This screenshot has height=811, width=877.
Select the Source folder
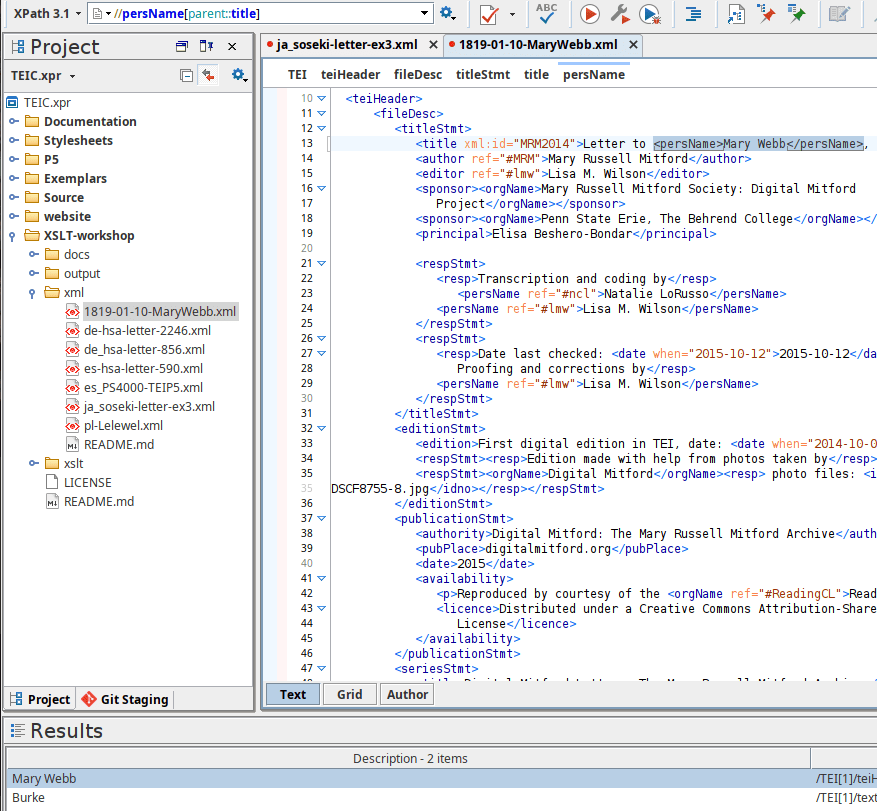pyautogui.click(x=64, y=197)
